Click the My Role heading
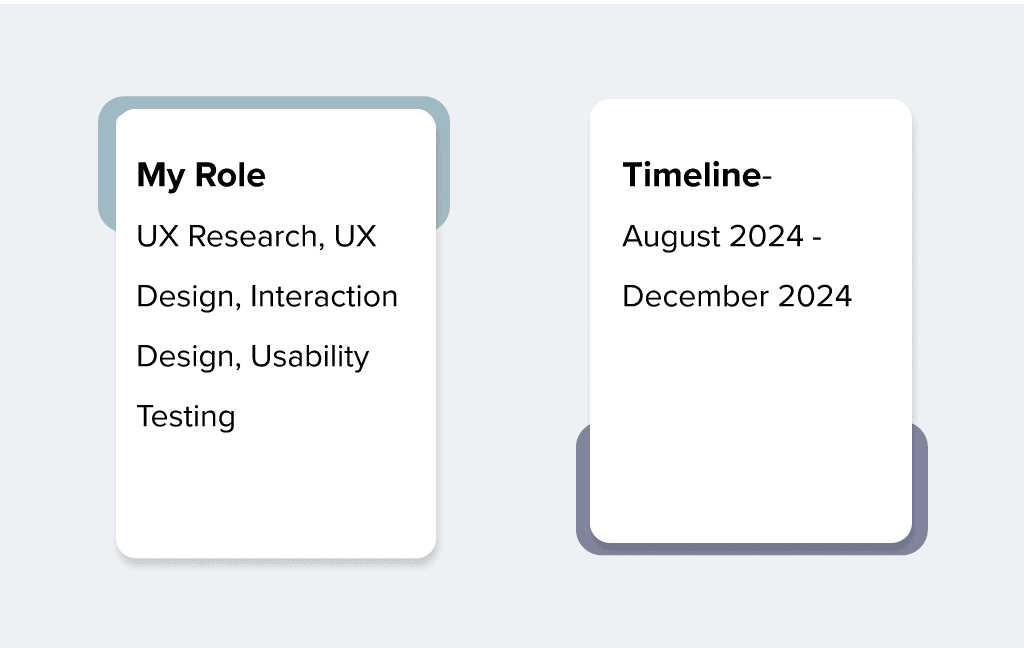1024x648 pixels. [x=201, y=176]
